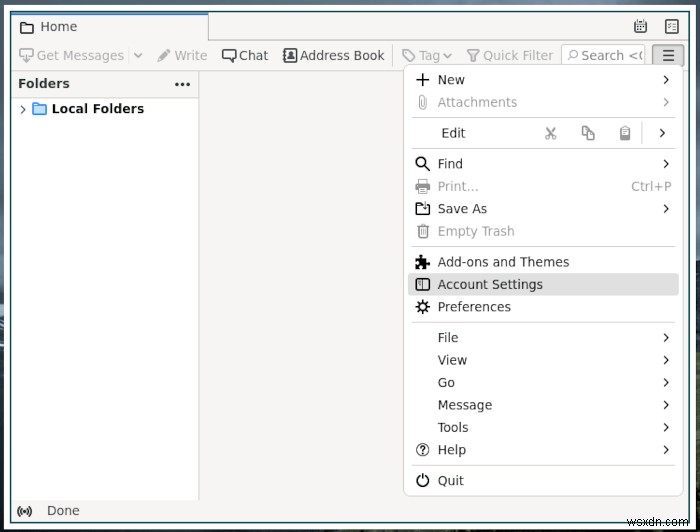700x532 pixels.
Task: Select Account Settings menu item
Action: tap(543, 284)
